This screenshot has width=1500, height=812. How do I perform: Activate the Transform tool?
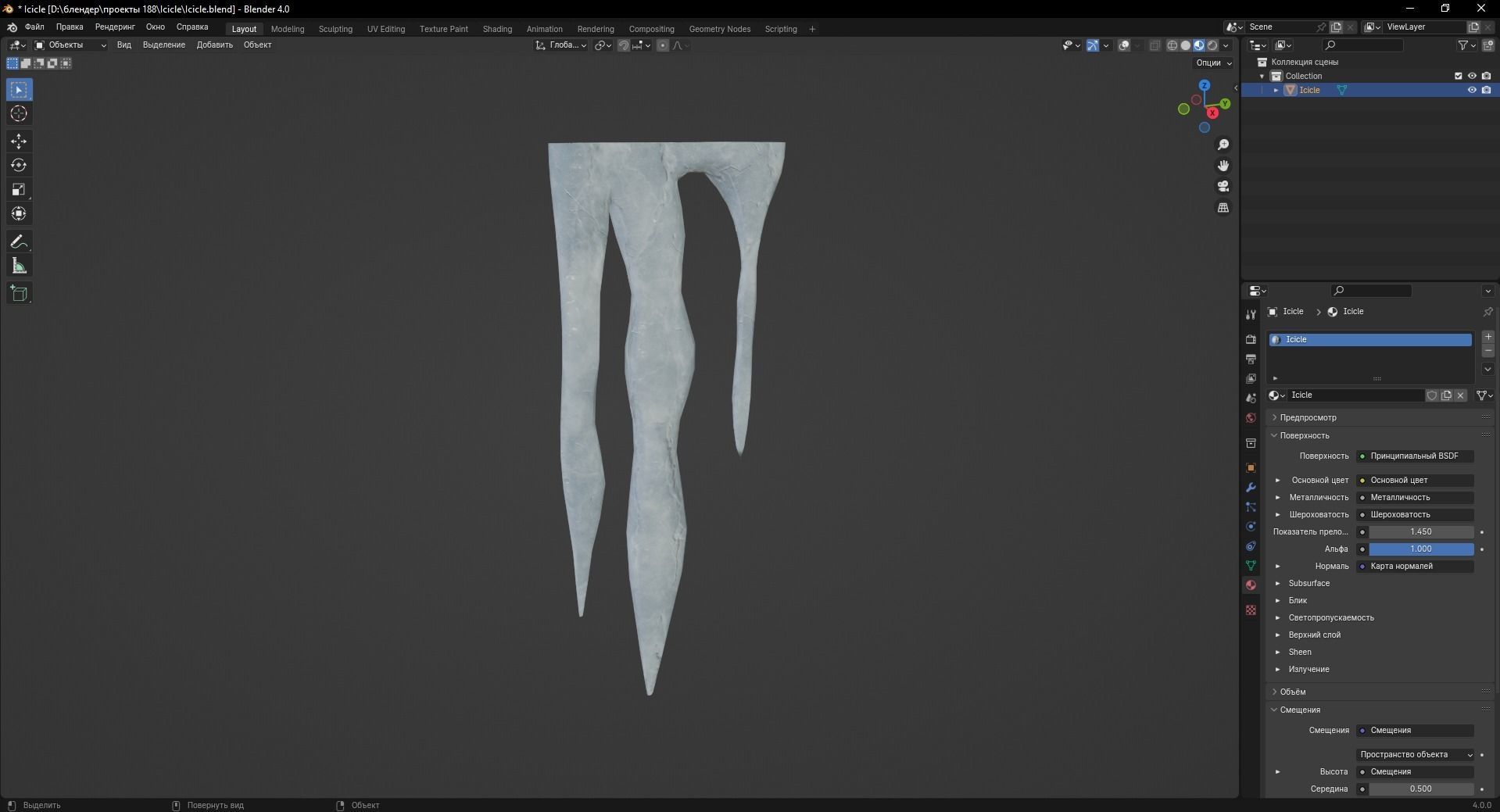coord(19,213)
